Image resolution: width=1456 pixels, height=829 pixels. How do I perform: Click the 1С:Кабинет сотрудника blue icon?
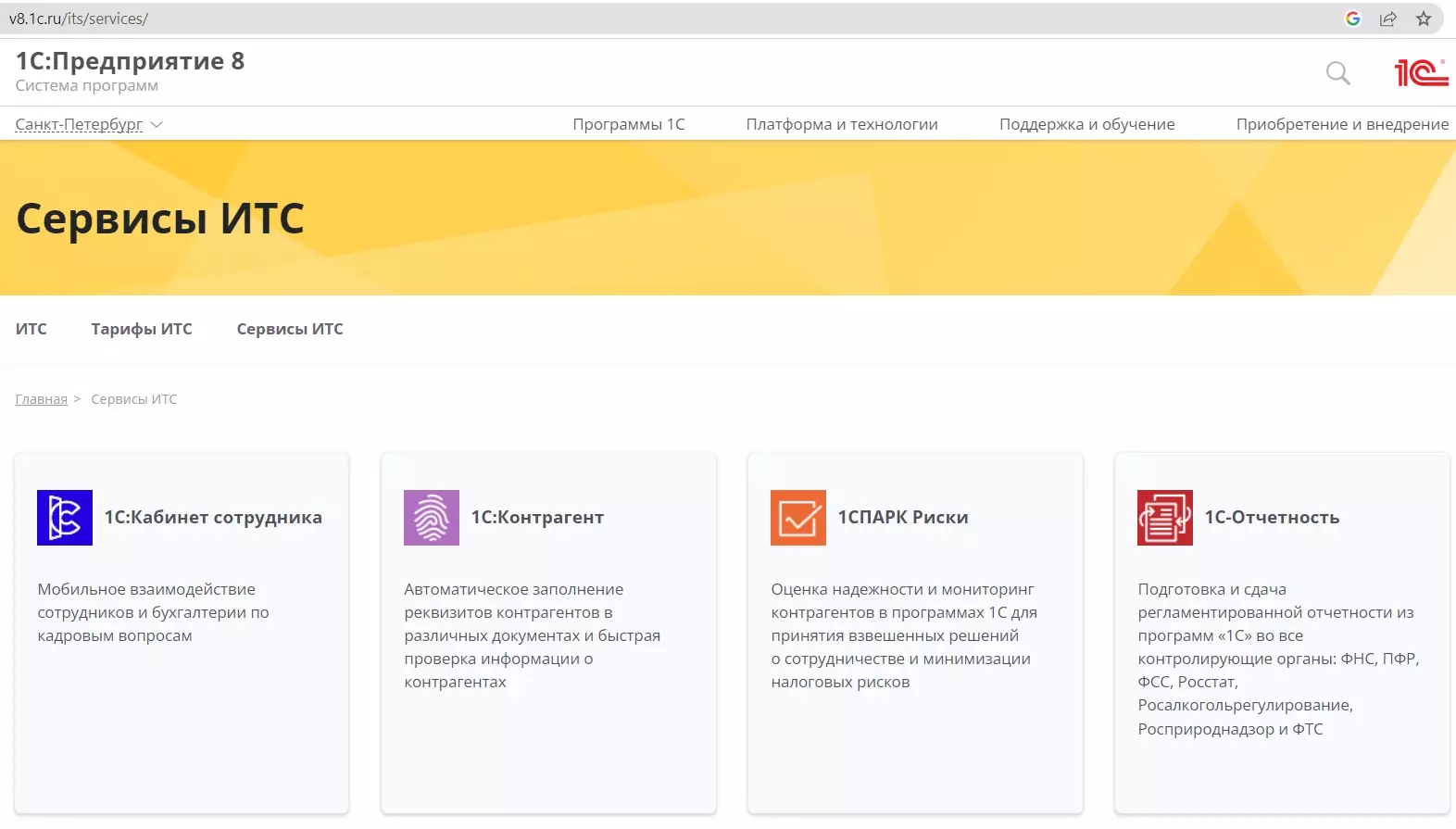(x=65, y=518)
